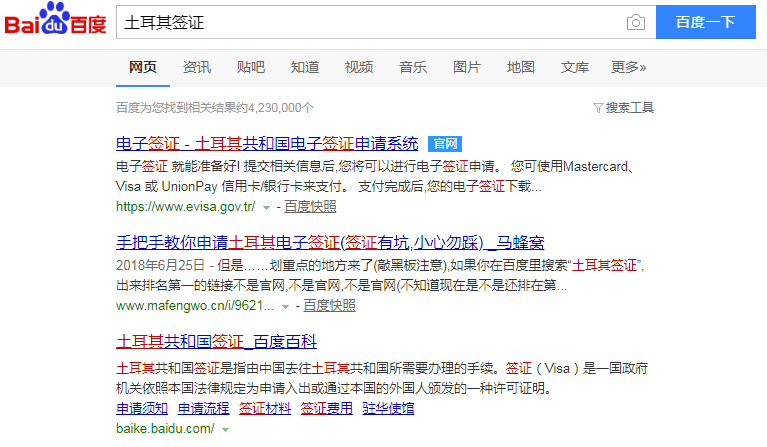Expand dropdown arrow beside evisa.gov.tr URL
This screenshot has height=447, width=767.
click(266, 208)
